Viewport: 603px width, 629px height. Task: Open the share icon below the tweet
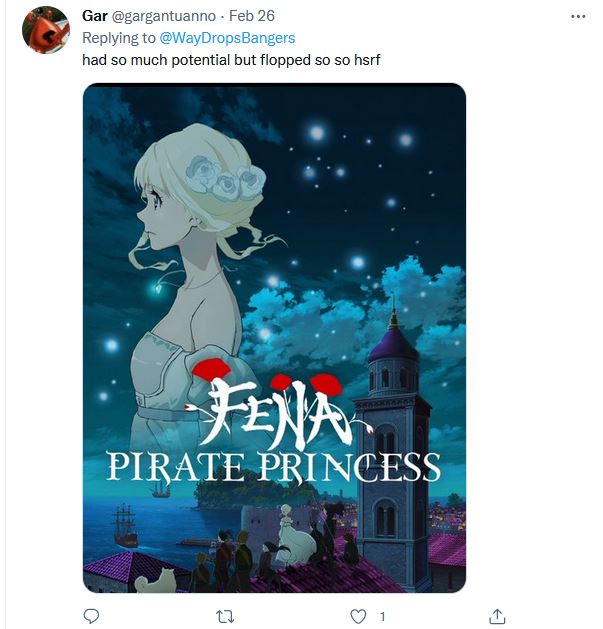[x=497, y=616]
